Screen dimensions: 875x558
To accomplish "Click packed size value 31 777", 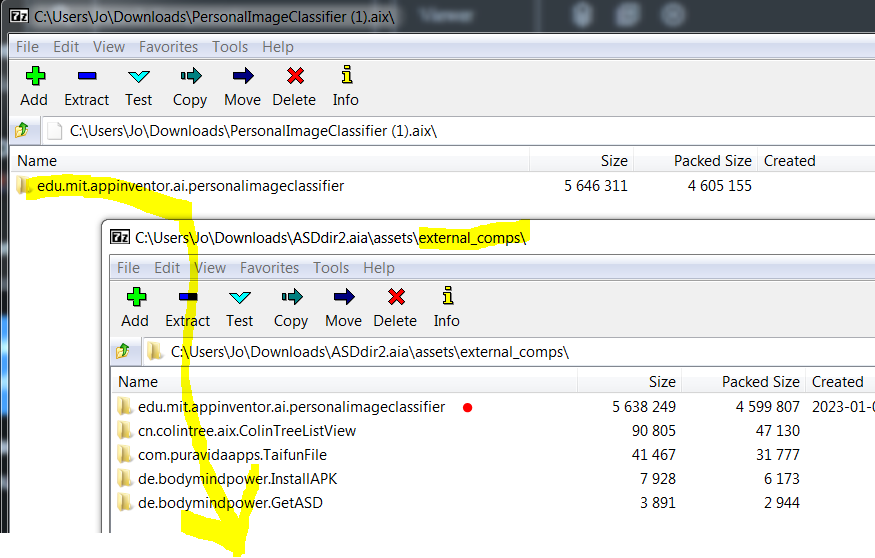I will pos(778,455).
